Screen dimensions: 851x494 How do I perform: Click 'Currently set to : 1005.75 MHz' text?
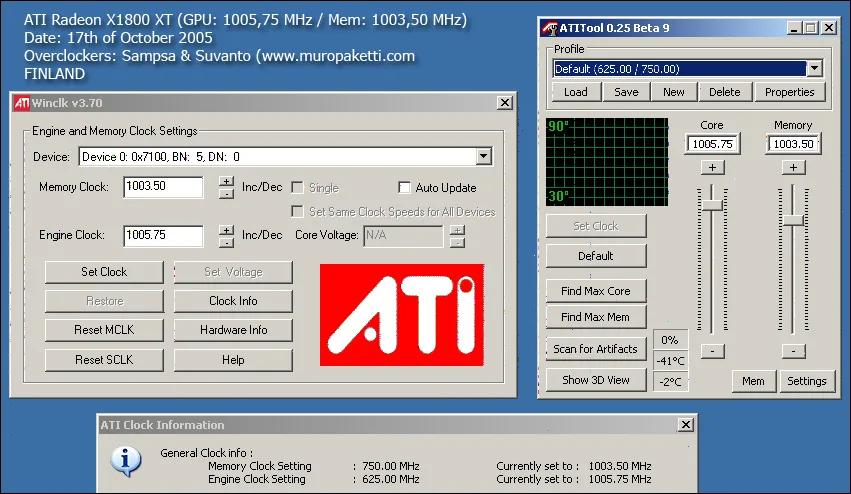(x=574, y=479)
